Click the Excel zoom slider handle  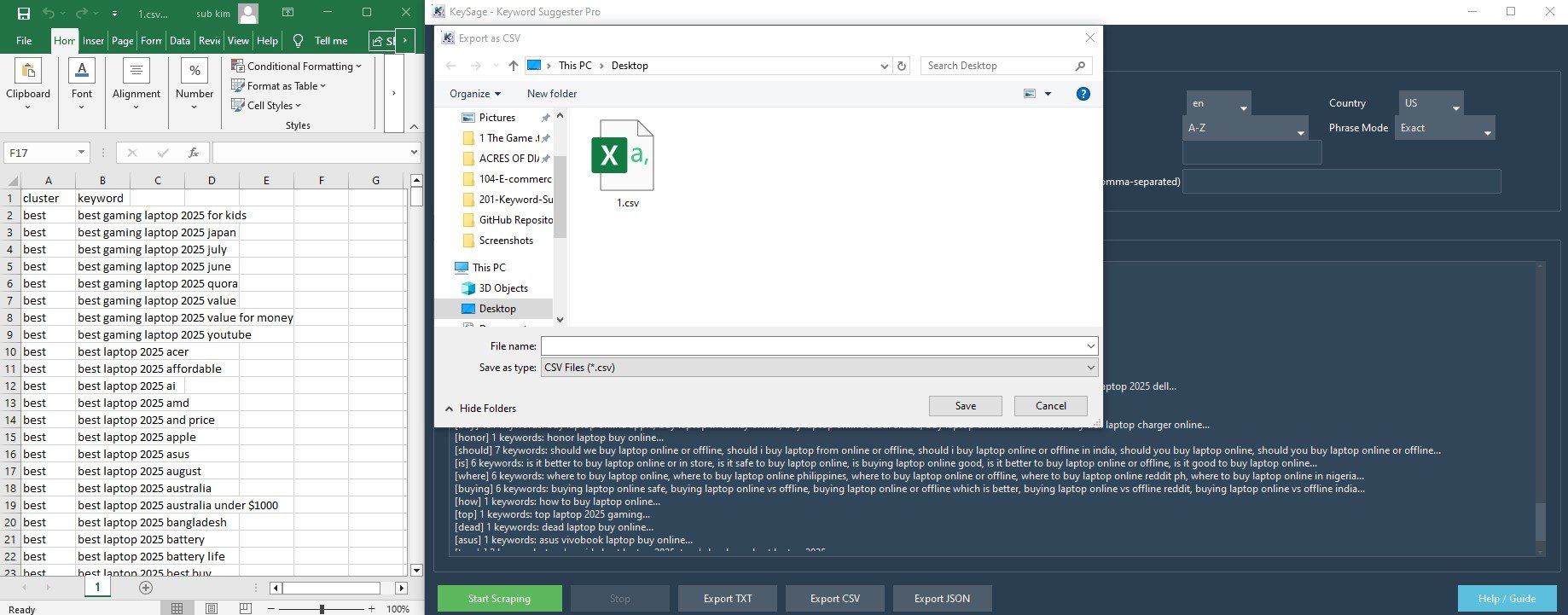(x=322, y=609)
